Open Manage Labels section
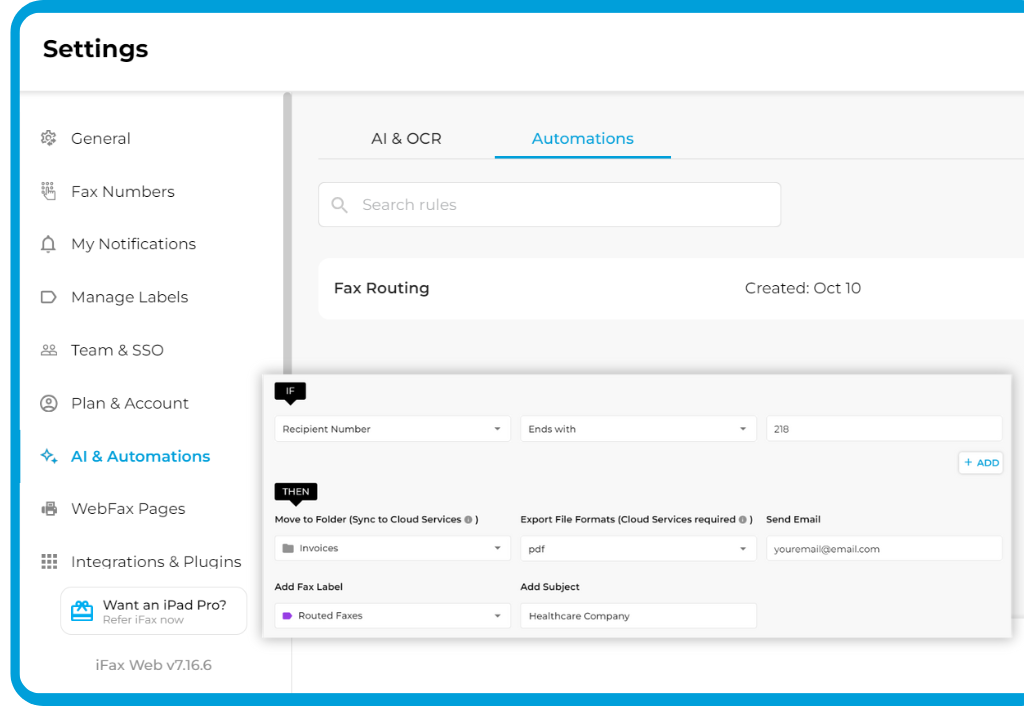The image size is (1024, 706). pos(129,297)
